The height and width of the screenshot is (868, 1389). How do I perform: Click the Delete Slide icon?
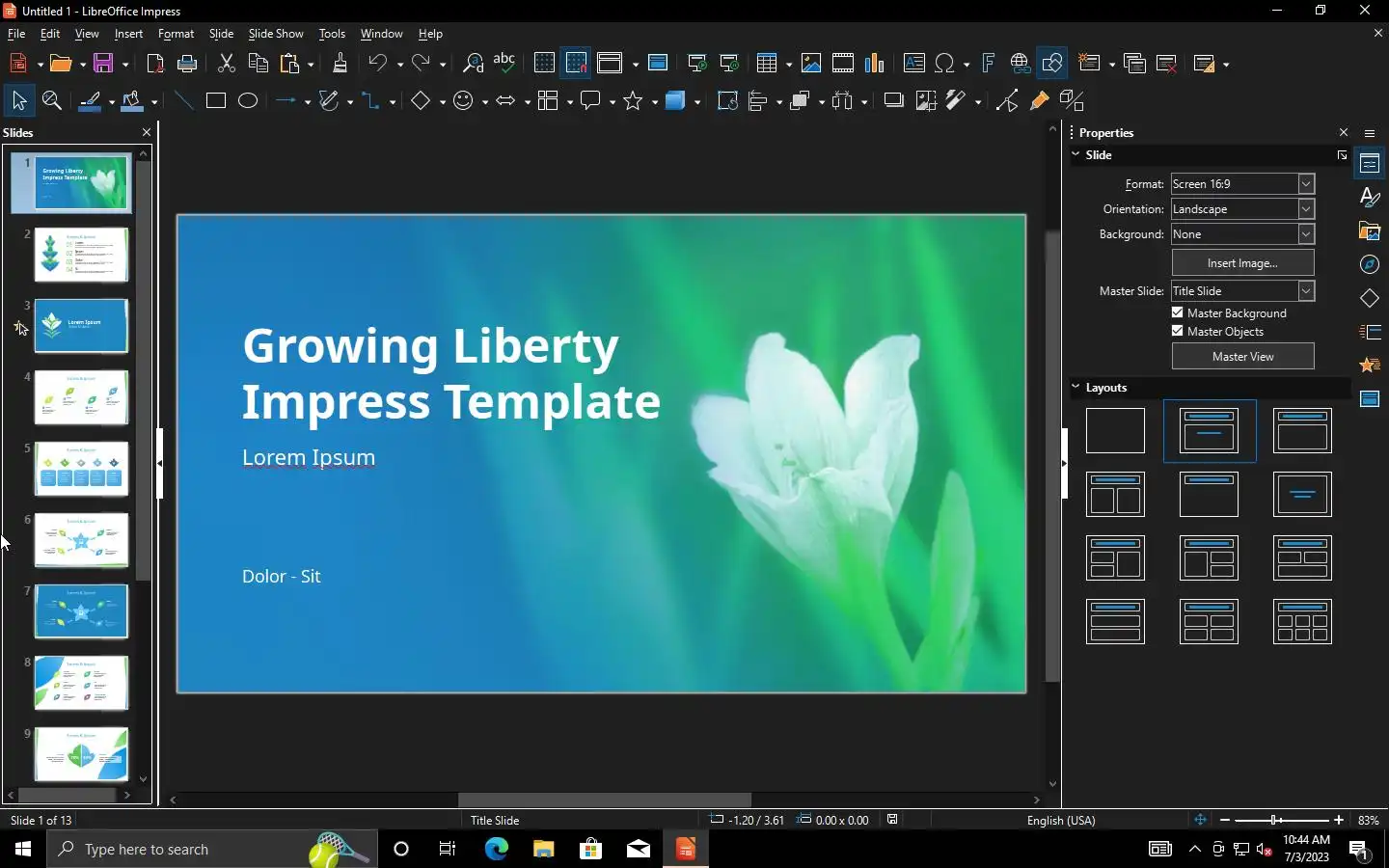point(1167,64)
